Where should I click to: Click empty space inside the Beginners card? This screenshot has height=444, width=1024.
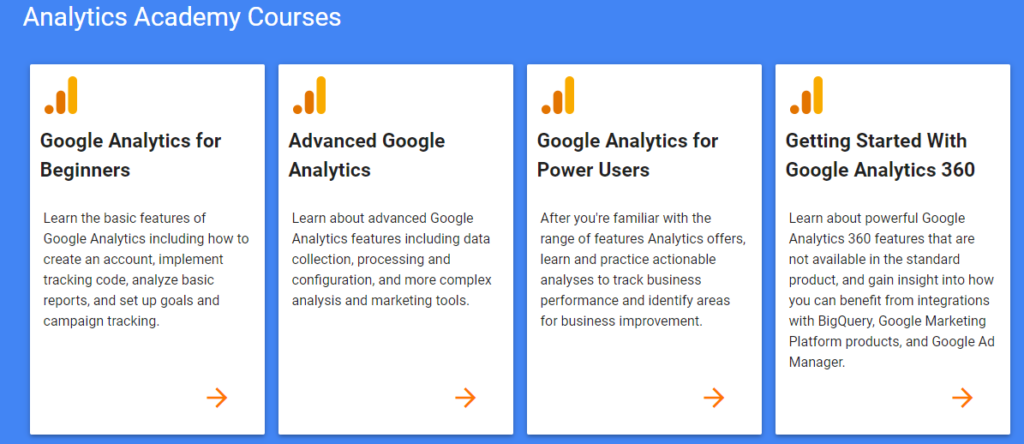coord(120,370)
